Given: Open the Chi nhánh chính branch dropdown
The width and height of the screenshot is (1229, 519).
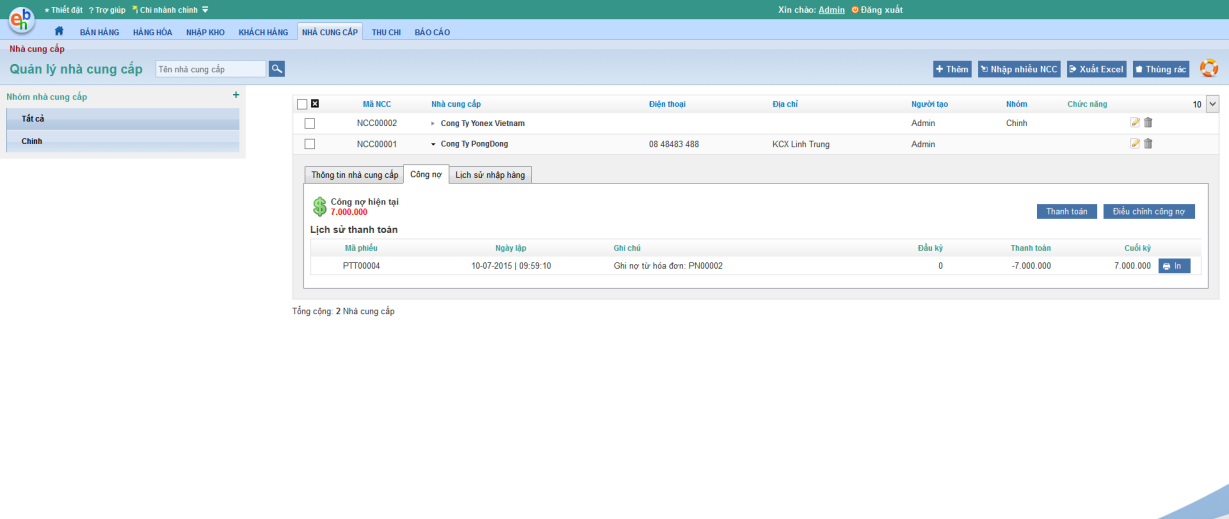Looking at the screenshot, I should coord(170,9).
